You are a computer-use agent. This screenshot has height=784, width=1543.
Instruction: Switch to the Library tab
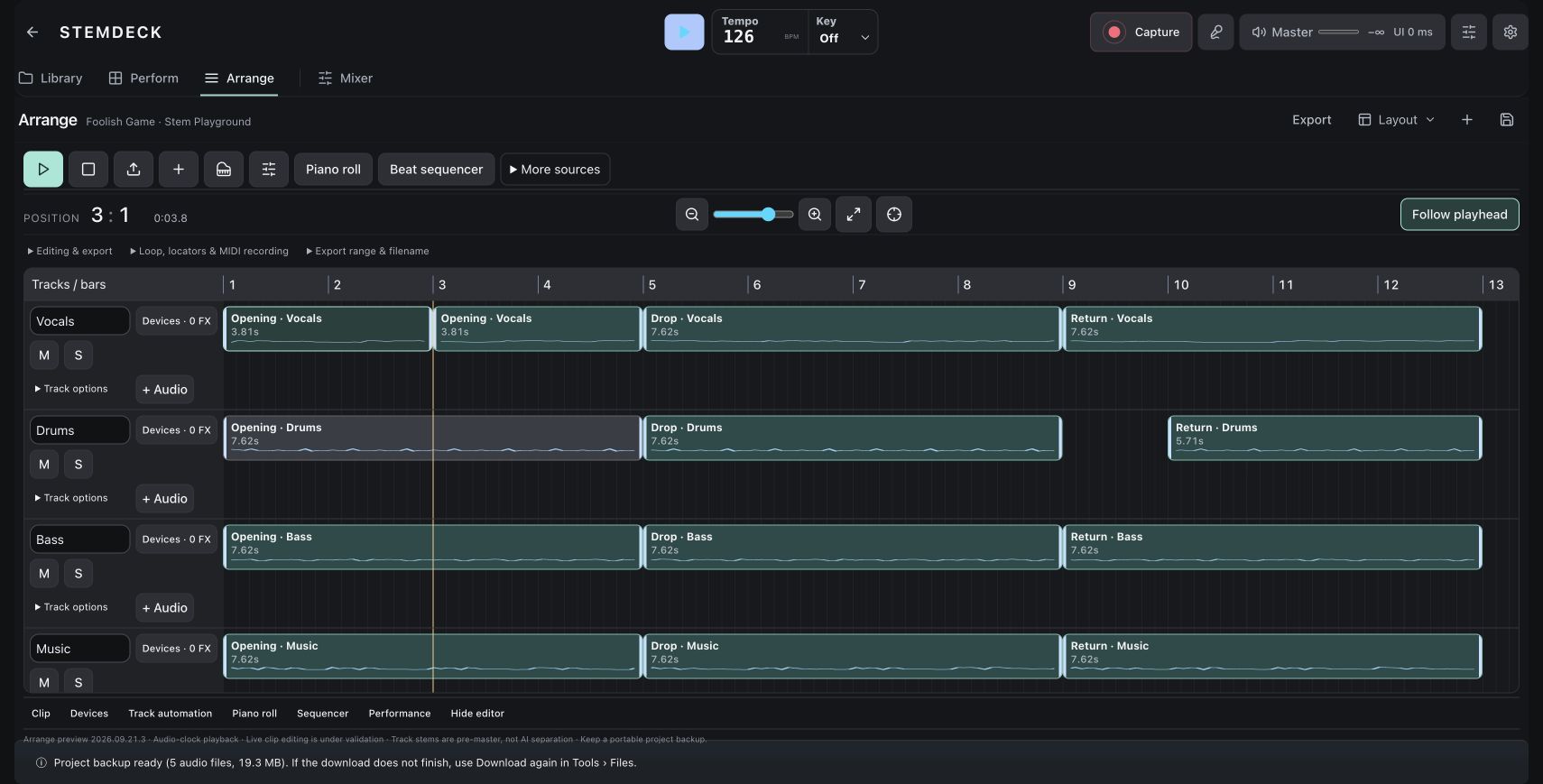click(51, 78)
